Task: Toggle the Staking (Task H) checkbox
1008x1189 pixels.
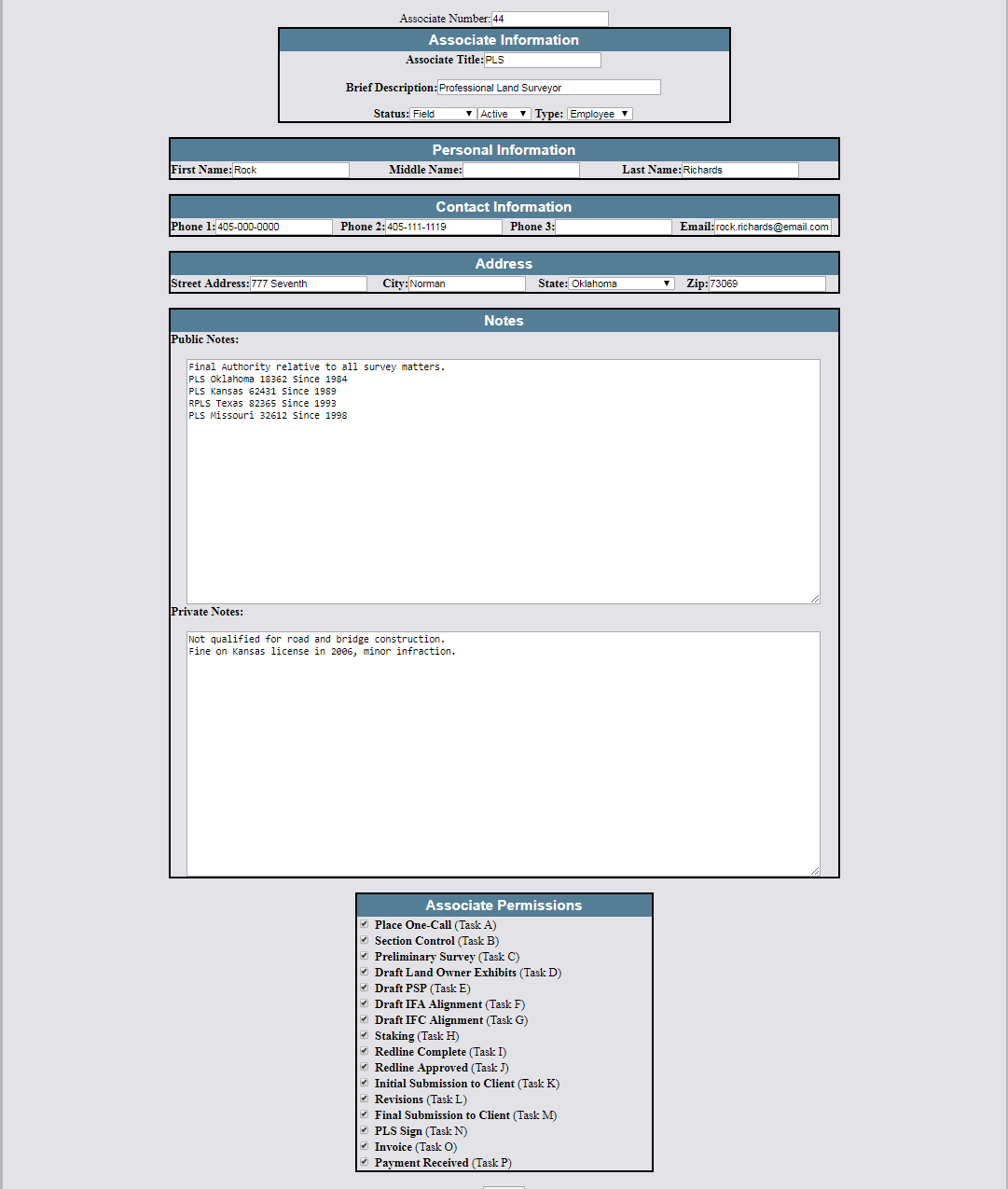Action: coord(365,1036)
